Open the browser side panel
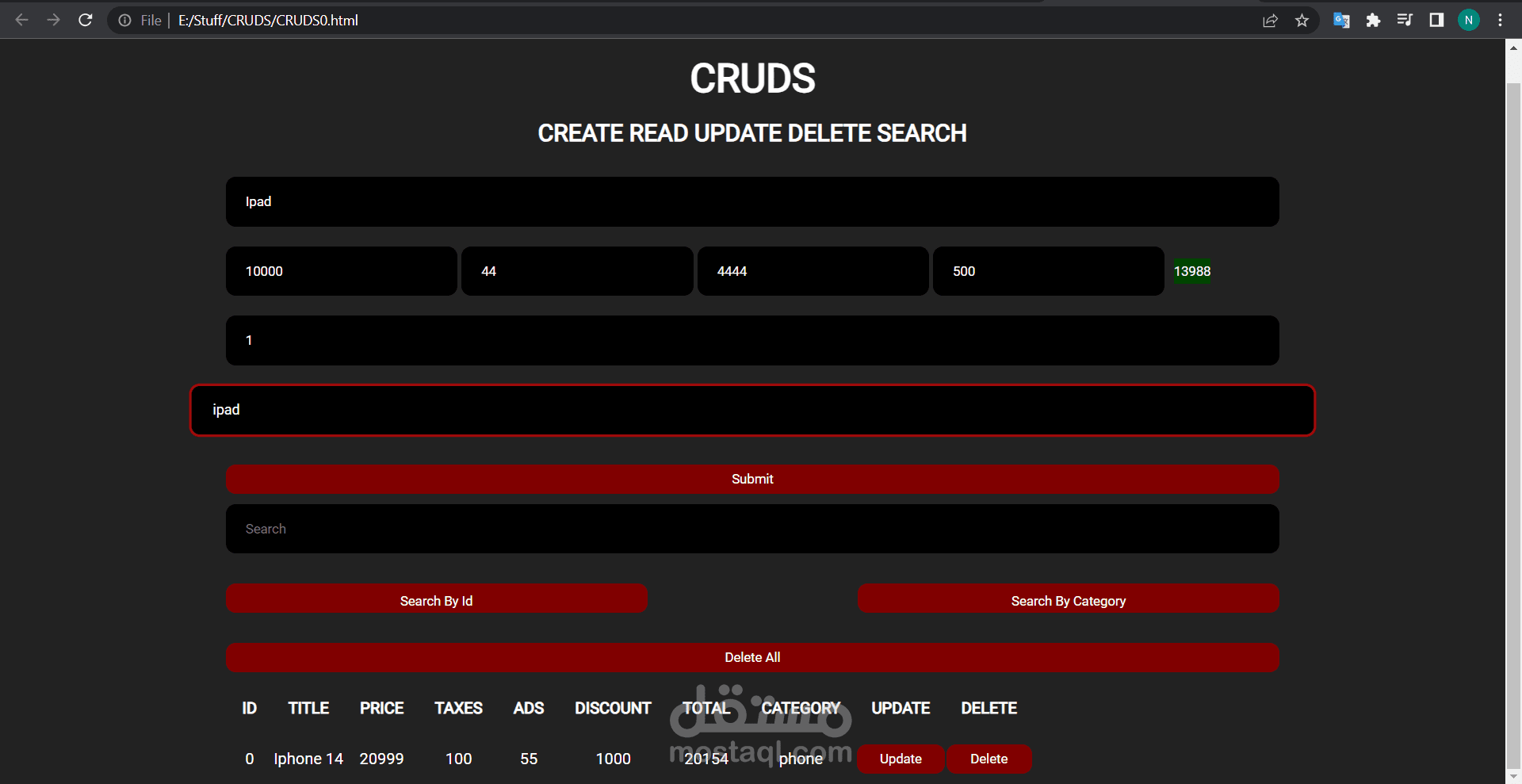The image size is (1522, 784). tap(1436, 20)
